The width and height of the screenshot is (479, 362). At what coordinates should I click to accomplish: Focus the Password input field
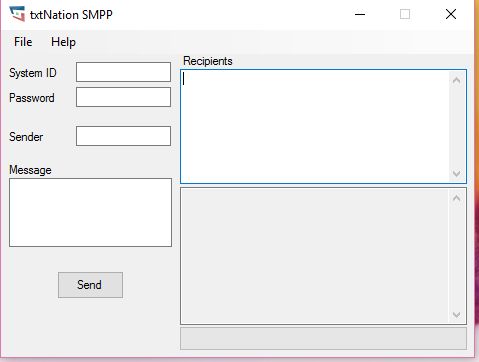[x=123, y=97]
